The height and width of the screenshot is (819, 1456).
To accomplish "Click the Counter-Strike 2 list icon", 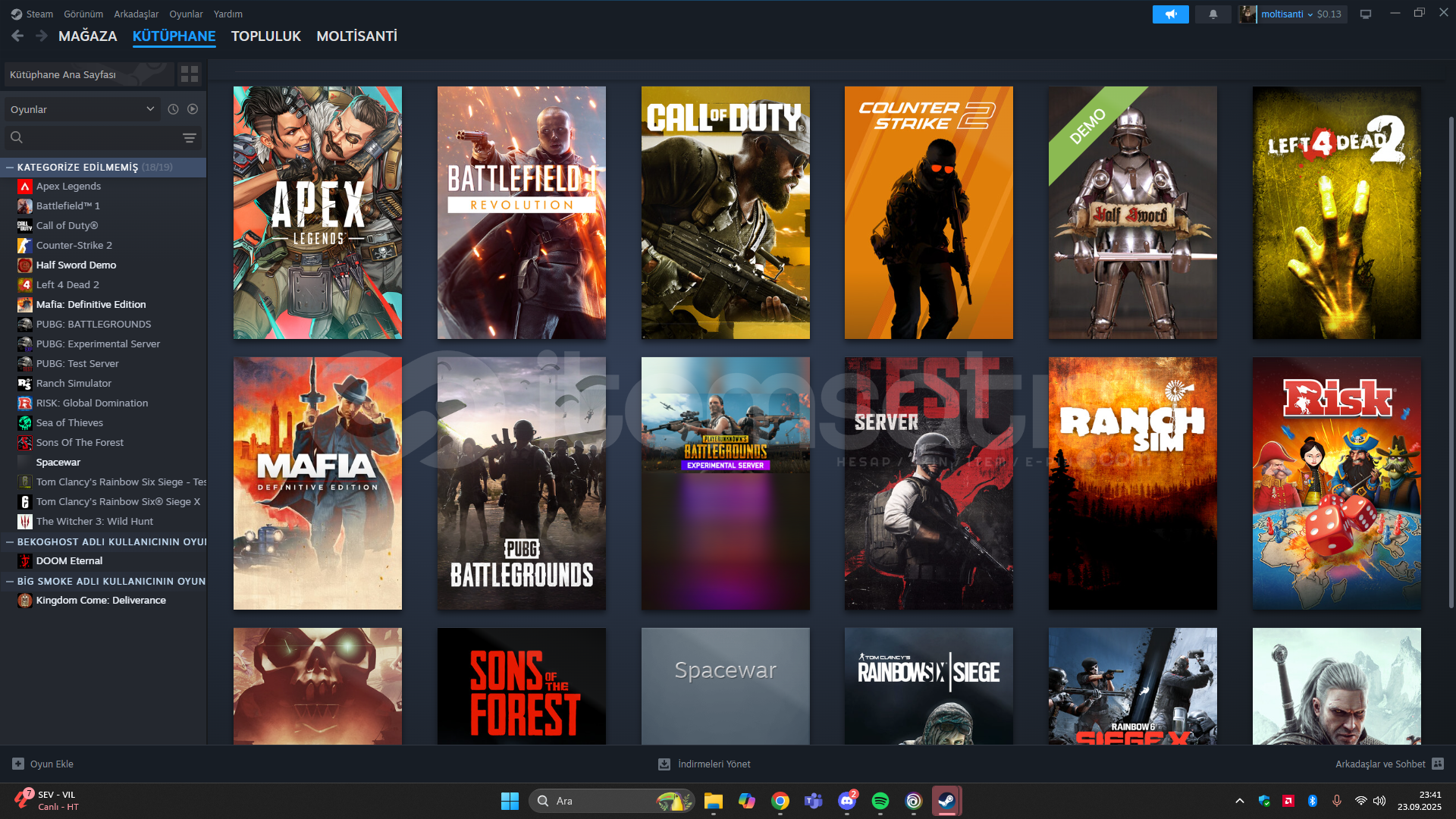I will click(25, 245).
